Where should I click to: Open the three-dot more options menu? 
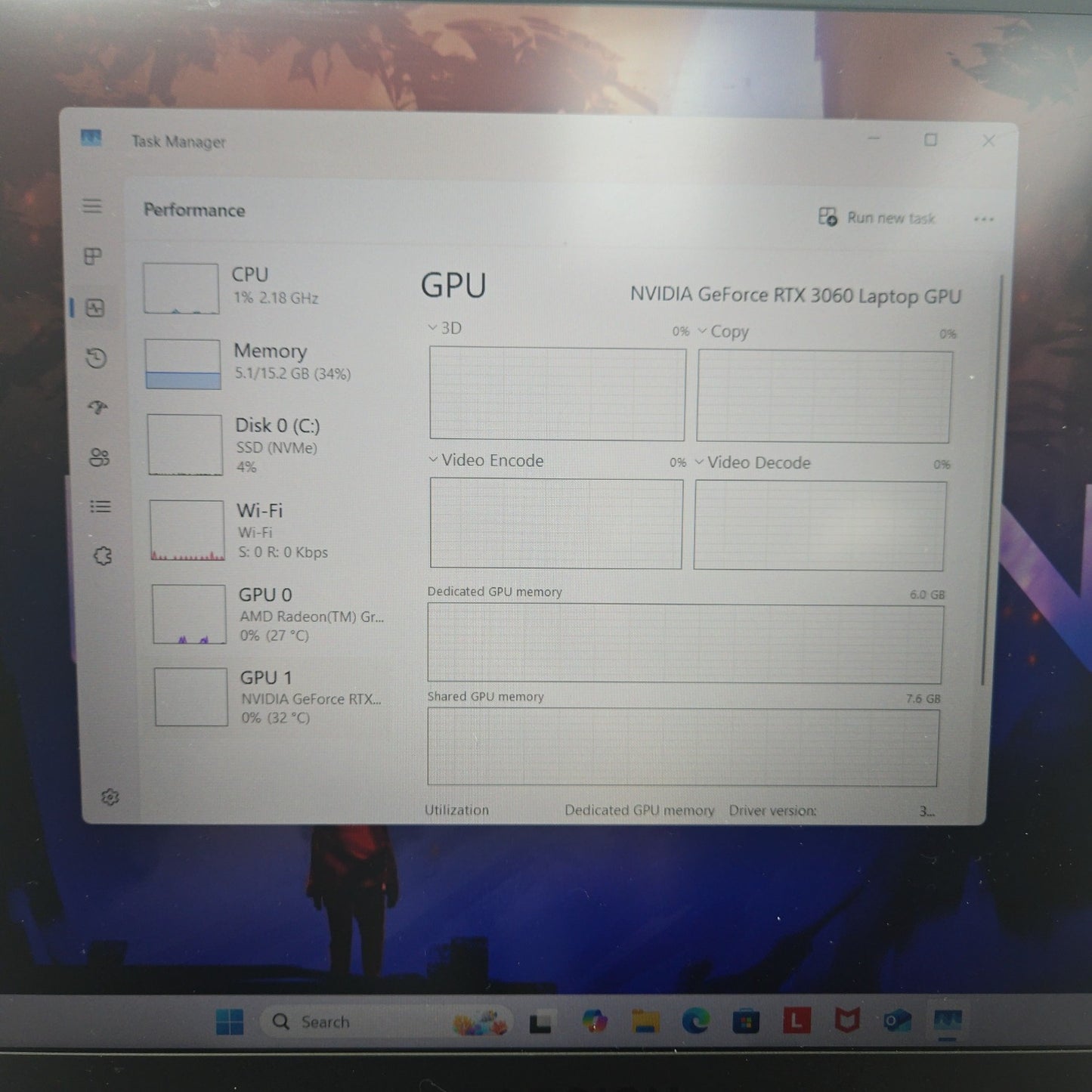[x=983, y=219]
